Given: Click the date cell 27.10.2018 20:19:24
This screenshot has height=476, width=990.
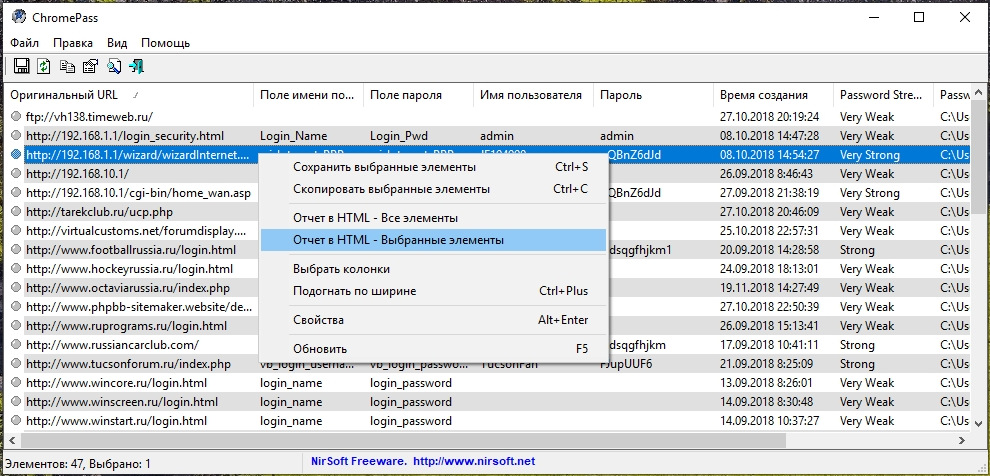Looking at the screenshot, I should coord(770,117).
